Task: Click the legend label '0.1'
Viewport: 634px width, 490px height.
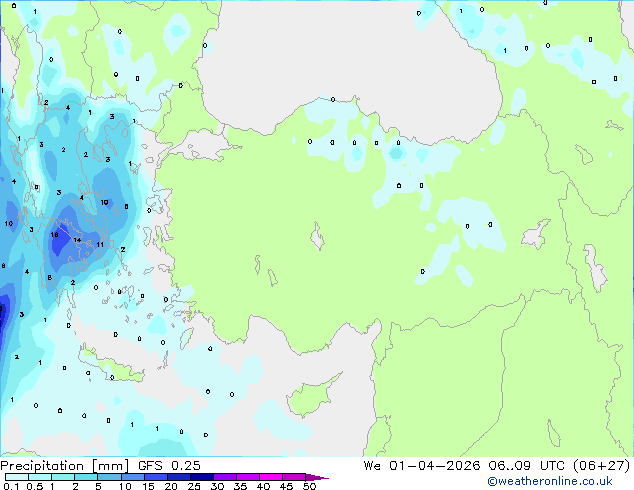Action: (11, 486)
